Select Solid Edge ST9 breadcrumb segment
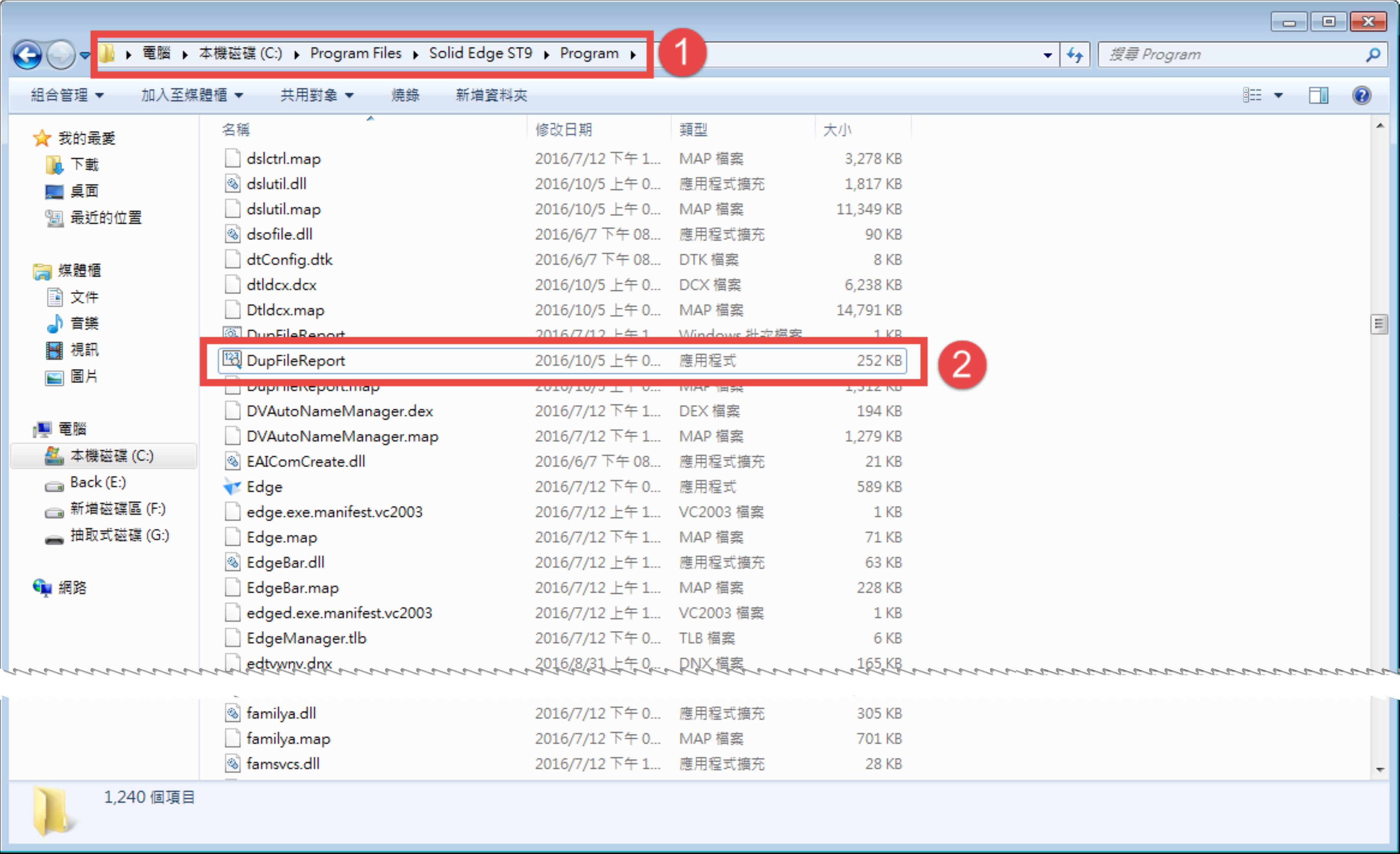The width and height of the screenshot is (1400, 854). tap(481, 53)
